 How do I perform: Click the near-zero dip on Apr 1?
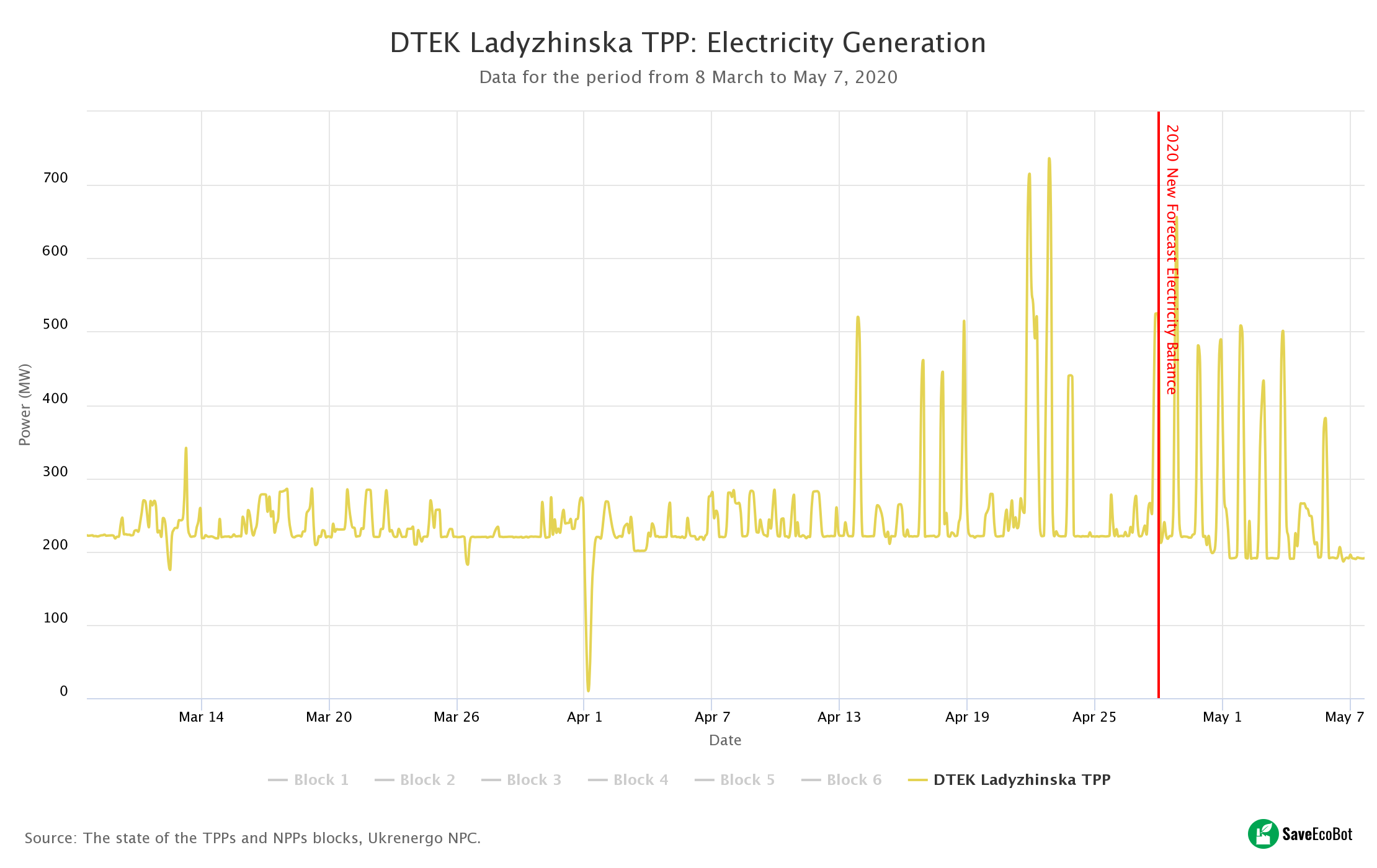coord(588,690)
